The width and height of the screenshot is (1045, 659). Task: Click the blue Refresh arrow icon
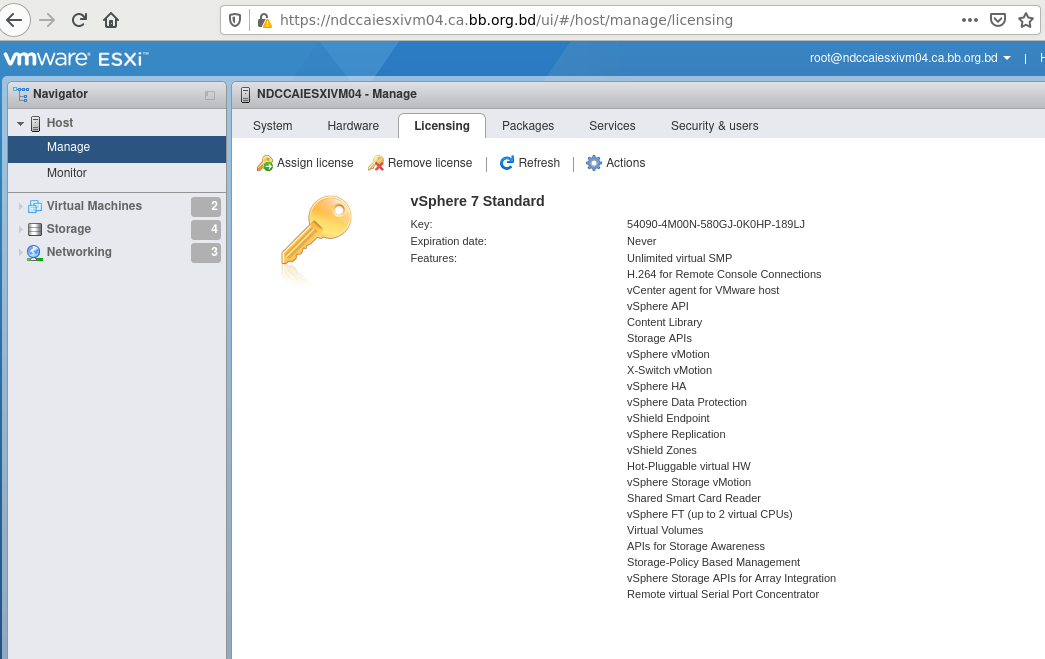507,163
